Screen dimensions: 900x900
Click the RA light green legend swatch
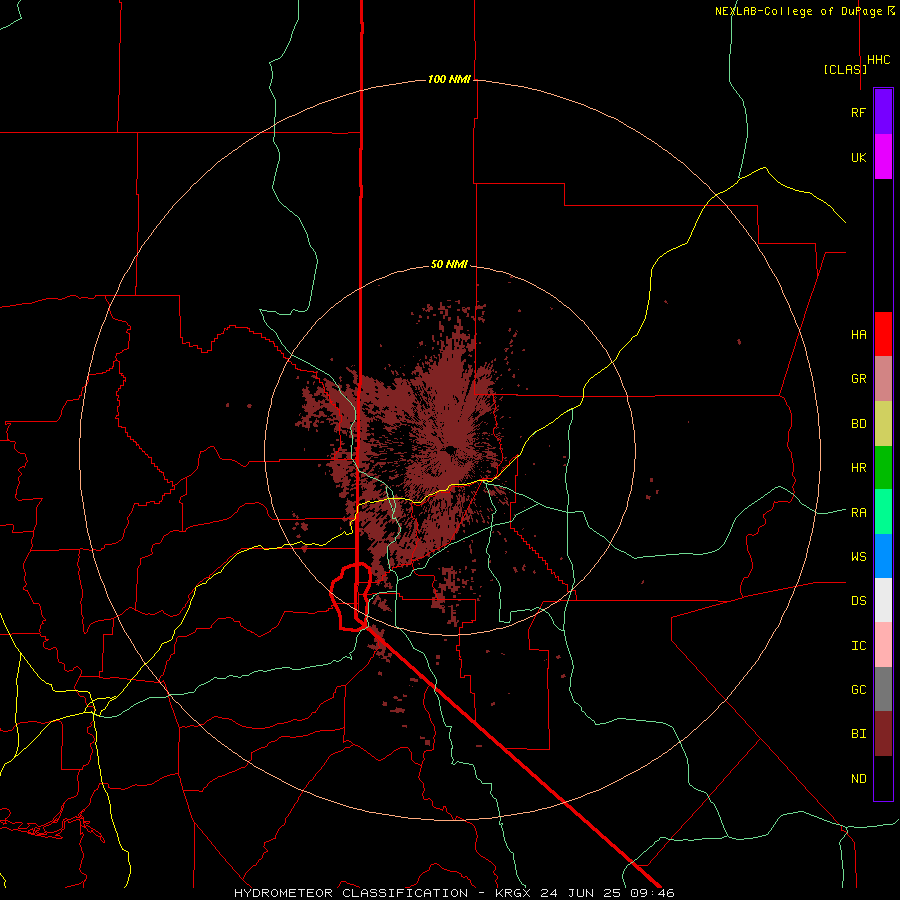pos(883,512)
